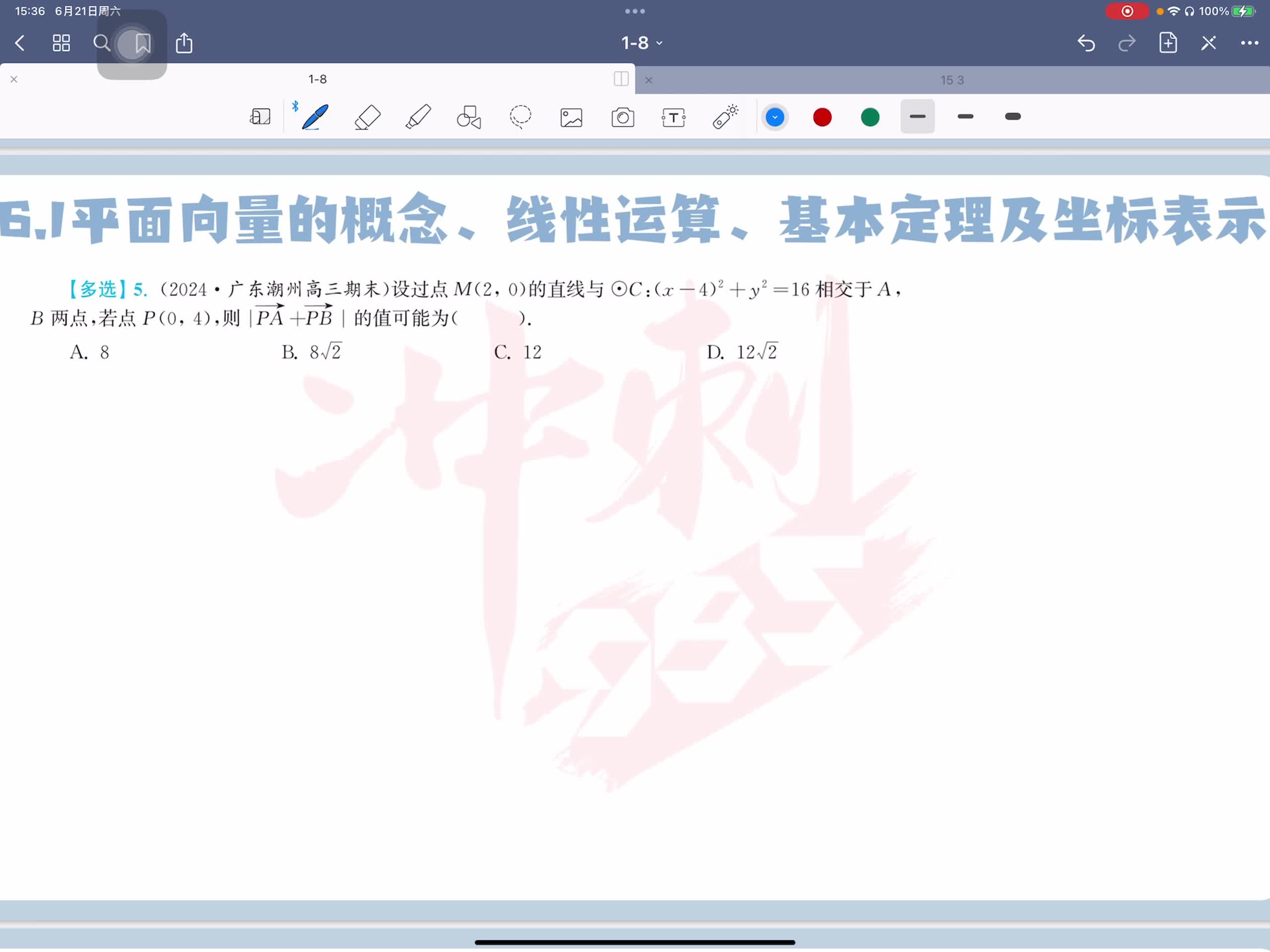Select the text box tool
The width and height of the screenshot is (1270, 952).
[x=674, y=118]
